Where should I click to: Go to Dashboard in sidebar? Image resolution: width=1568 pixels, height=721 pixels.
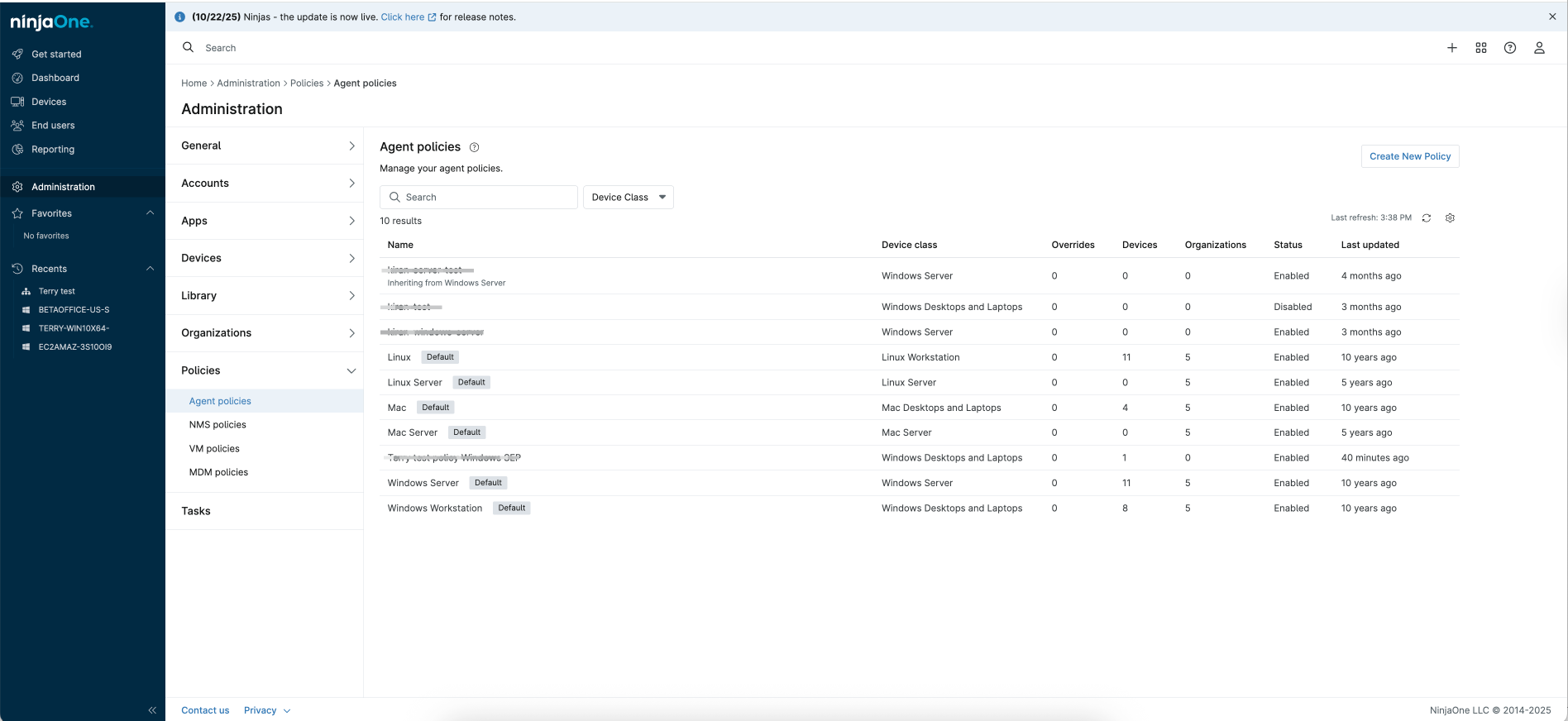coord(55,78)
